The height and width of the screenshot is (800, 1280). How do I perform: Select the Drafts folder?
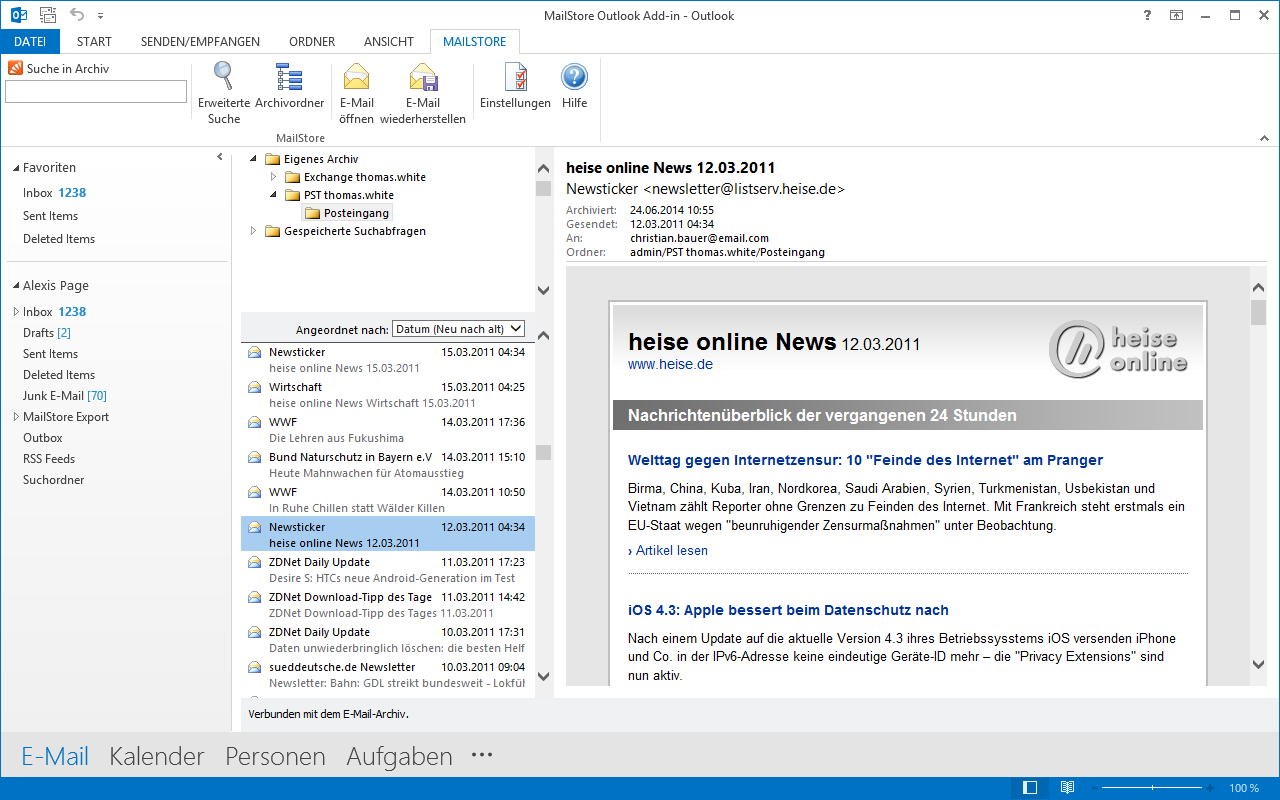coord(47,333)
